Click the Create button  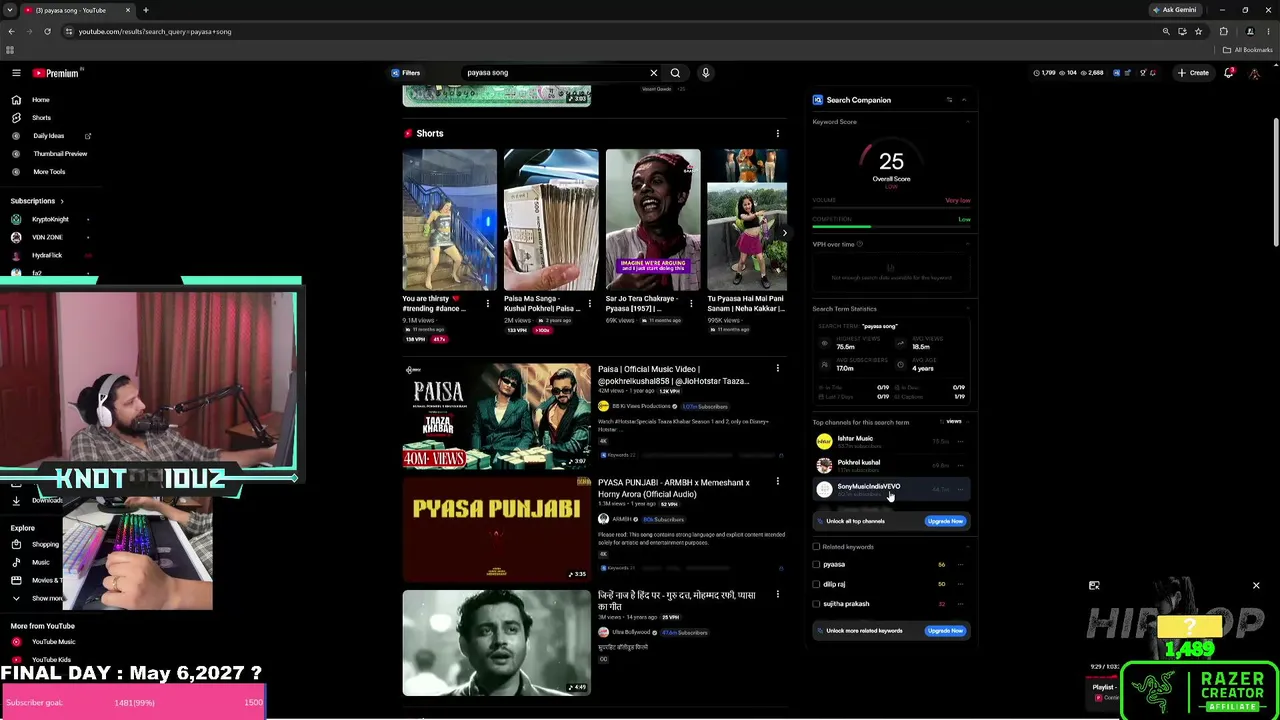pos(1193,73)
